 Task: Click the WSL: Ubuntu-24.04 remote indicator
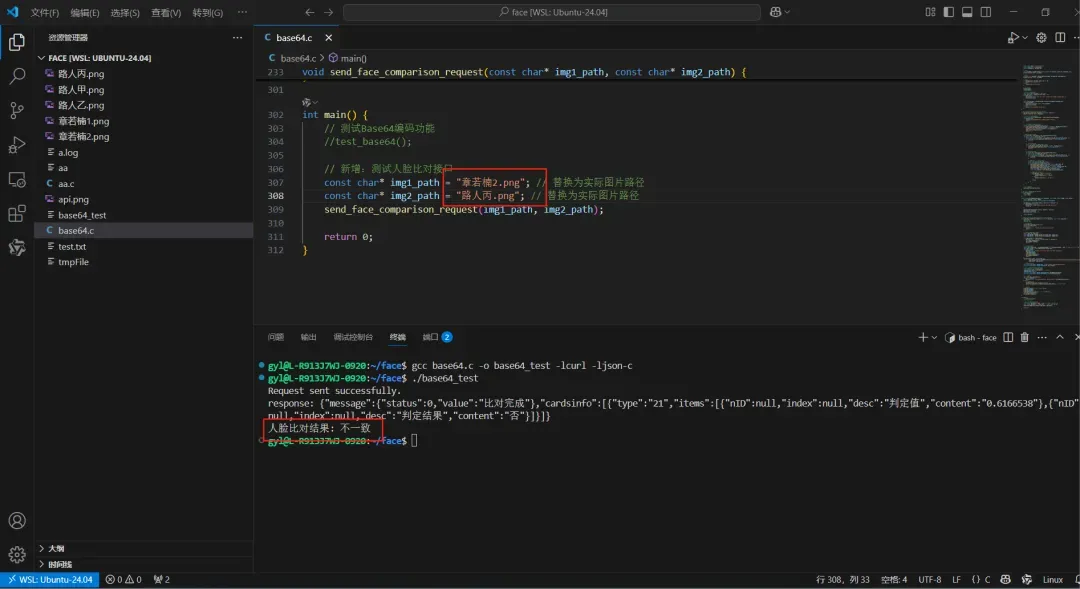tap(50, 580)
